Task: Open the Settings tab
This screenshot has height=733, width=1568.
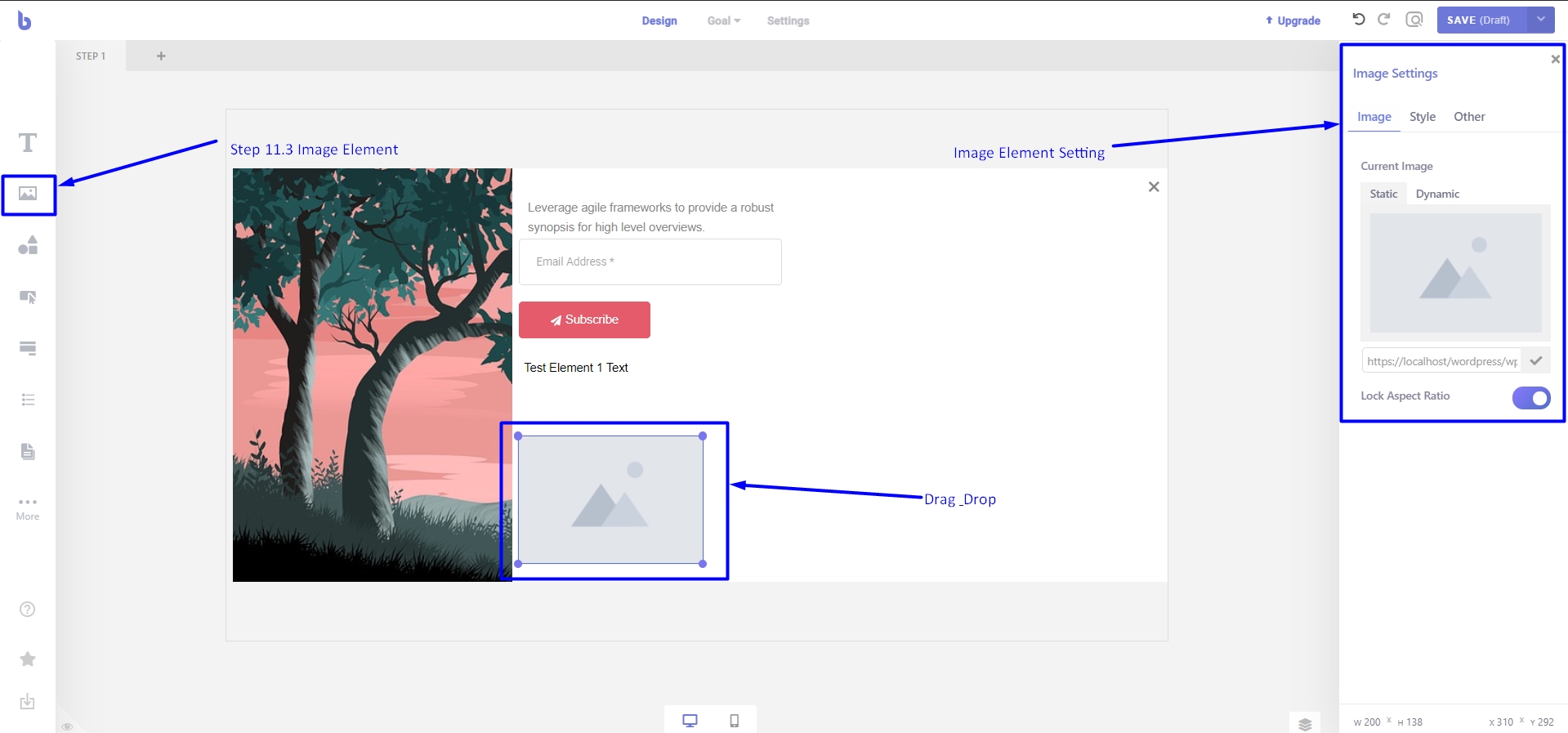Action: point(788,20)
